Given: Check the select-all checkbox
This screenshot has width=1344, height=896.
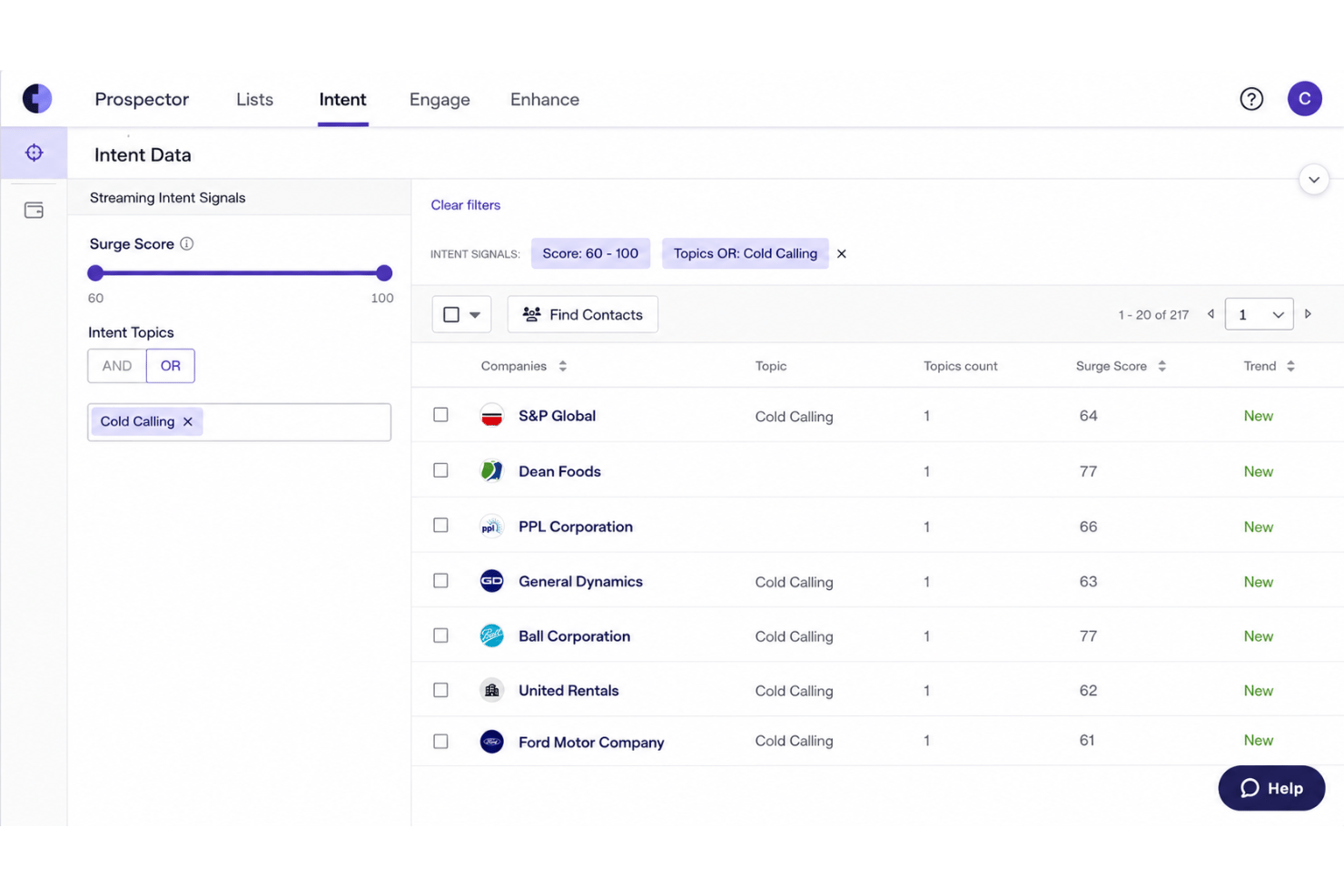Looking at the screenshot, I should (x=451, y=314).
